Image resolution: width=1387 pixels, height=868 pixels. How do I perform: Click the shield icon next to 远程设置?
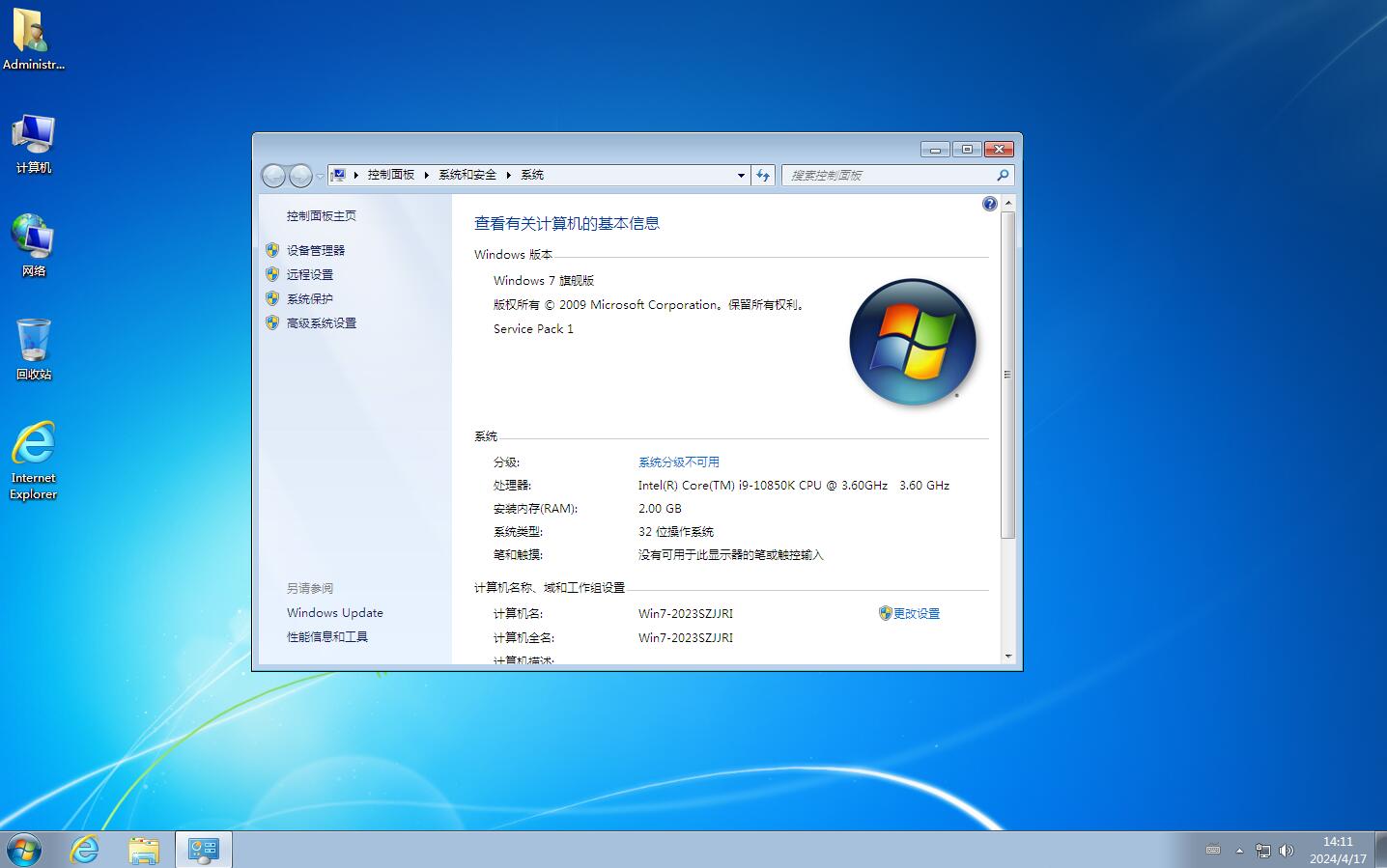(x=272, y=274)
